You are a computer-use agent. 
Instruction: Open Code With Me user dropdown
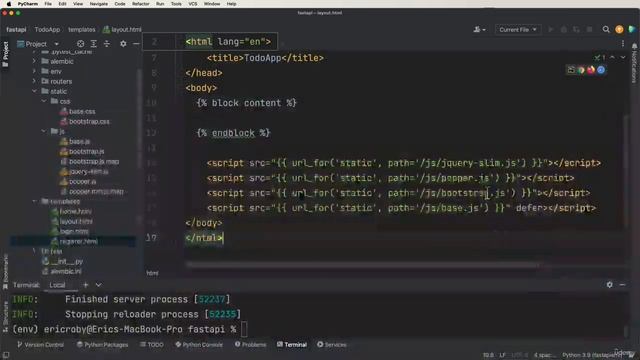[479, 29]
